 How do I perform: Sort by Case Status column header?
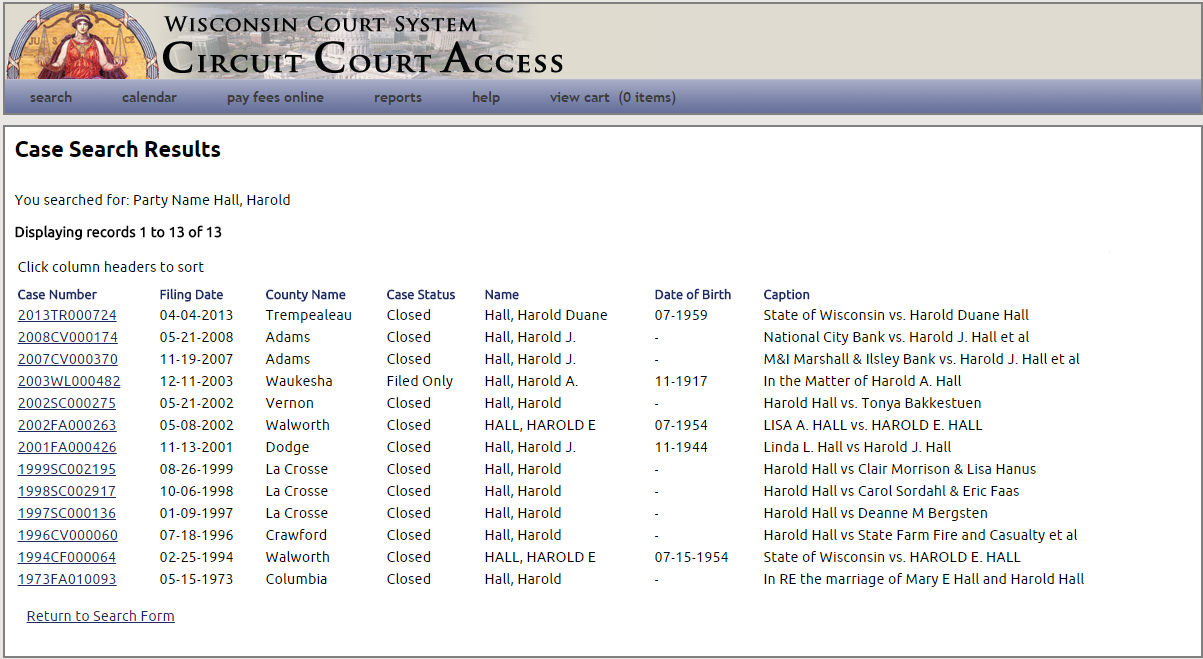(x=421, y=295)
